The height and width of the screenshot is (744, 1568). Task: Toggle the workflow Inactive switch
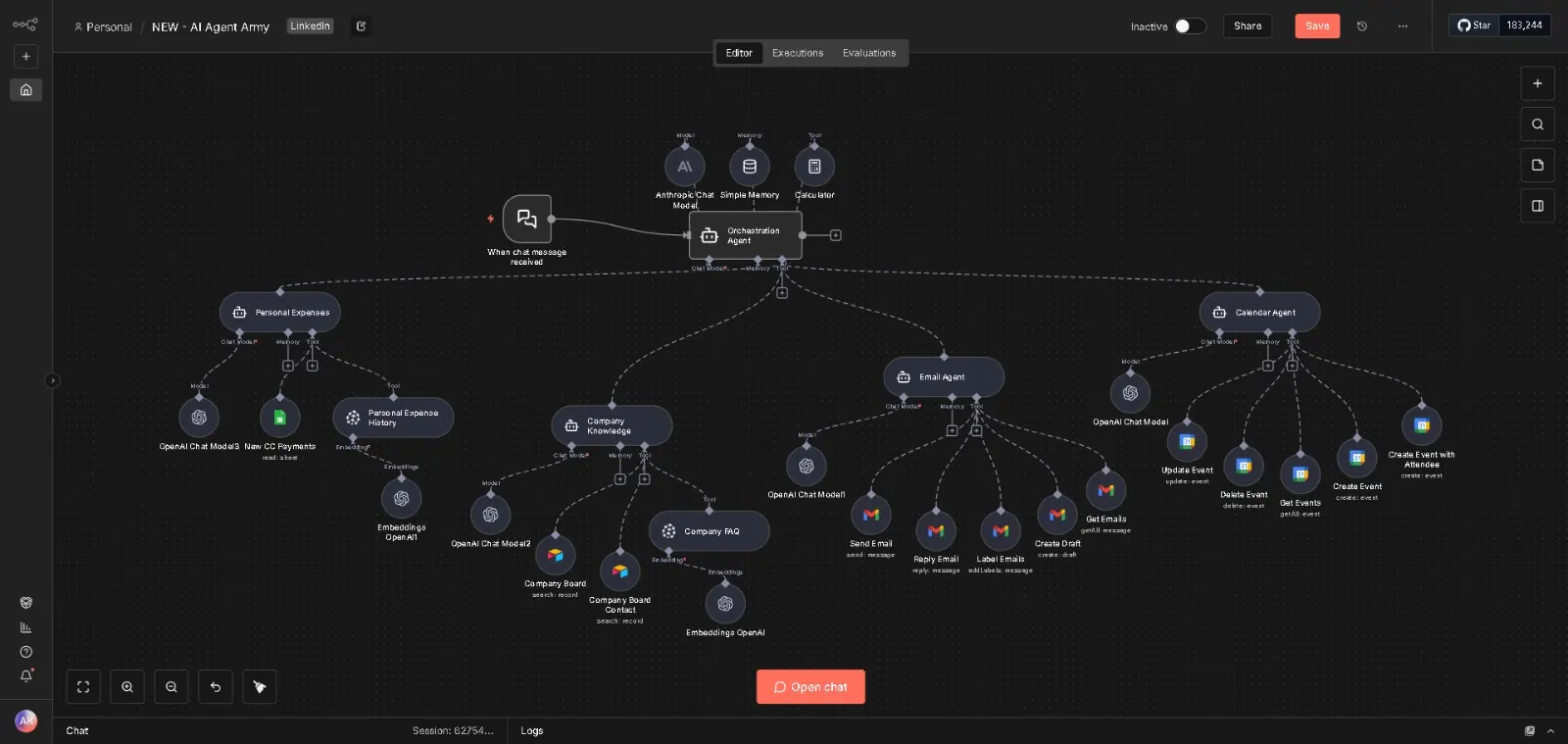coord(1190,26)
